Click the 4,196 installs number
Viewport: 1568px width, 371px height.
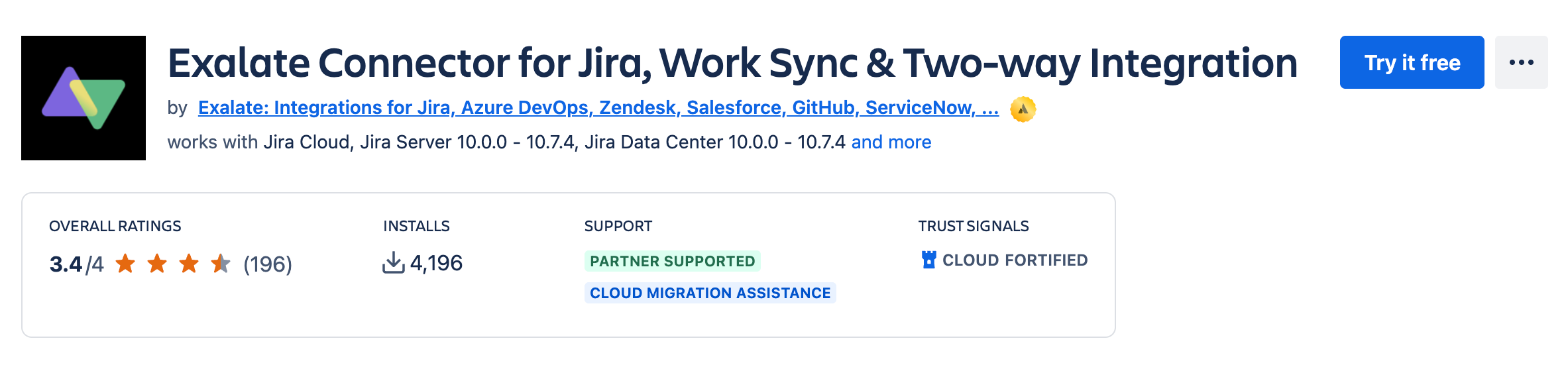pyautogui.click(x=436, y=263)
